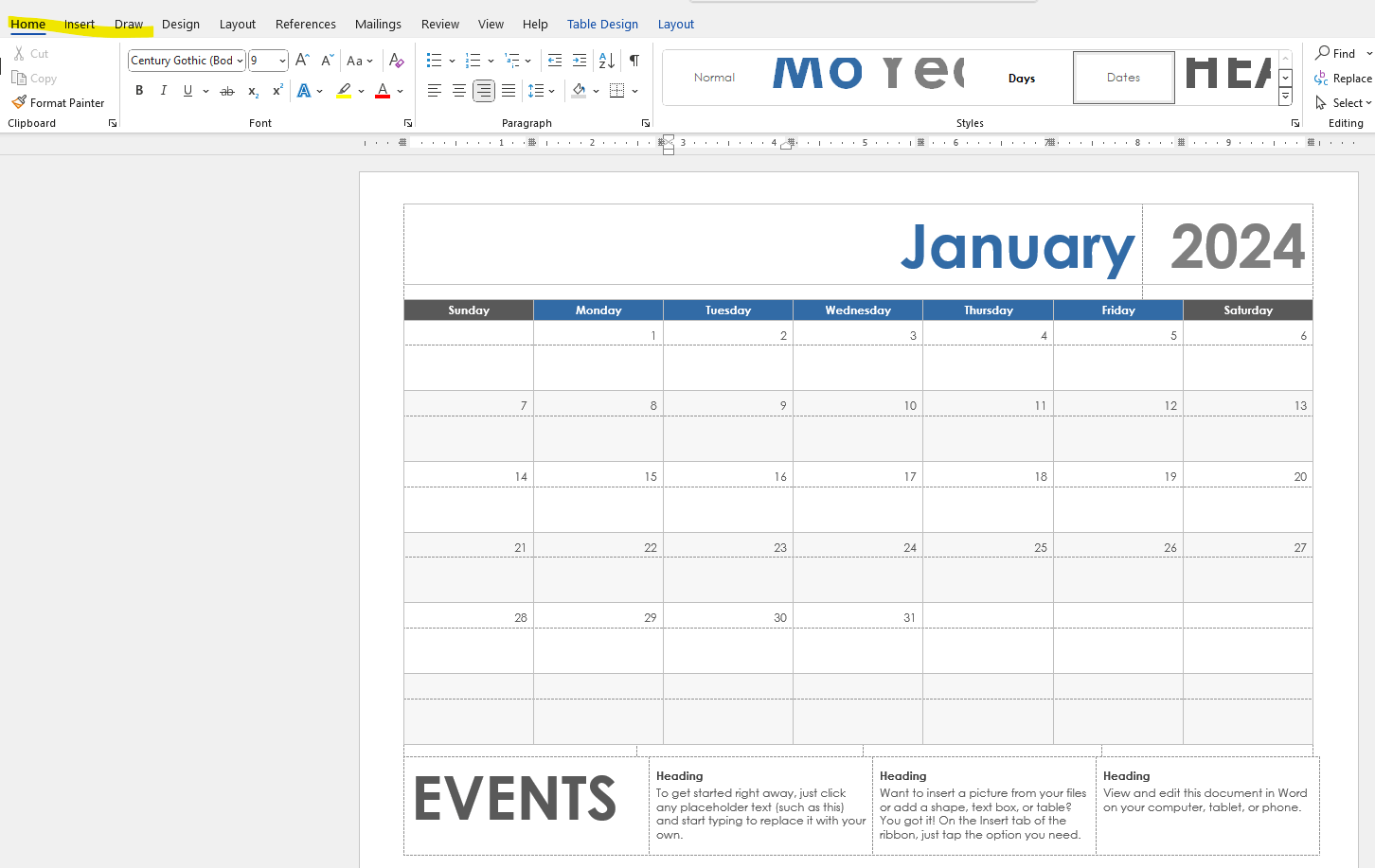Select the Format Painter tool
This screenshot has width=1375, height=868.
click(x=59, y=102)
